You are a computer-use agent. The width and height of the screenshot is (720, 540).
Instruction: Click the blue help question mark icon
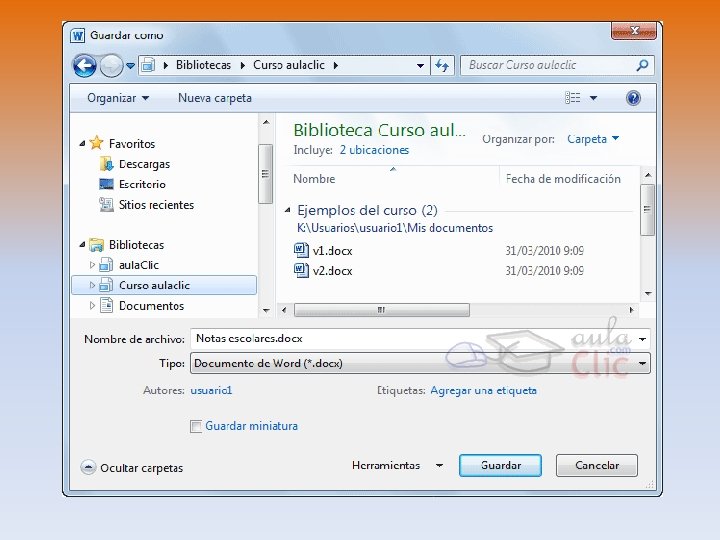(x=633, y=98)
